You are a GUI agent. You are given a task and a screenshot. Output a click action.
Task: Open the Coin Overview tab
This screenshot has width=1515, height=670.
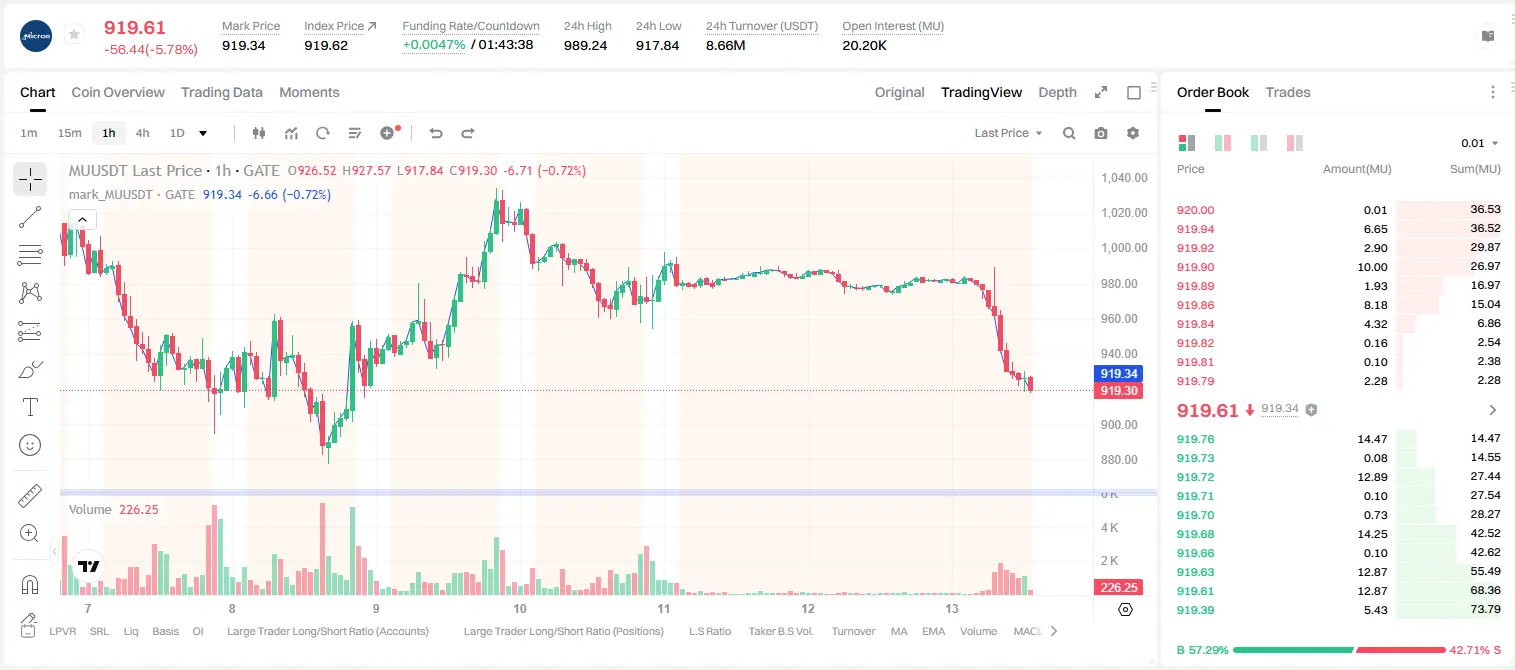pyautogui.click(x=118, y=92)
